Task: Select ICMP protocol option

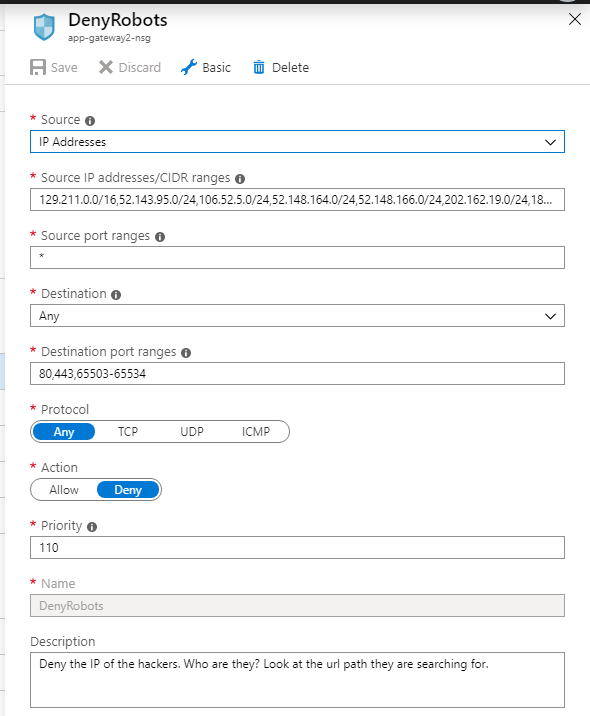Action: (256, 432)
